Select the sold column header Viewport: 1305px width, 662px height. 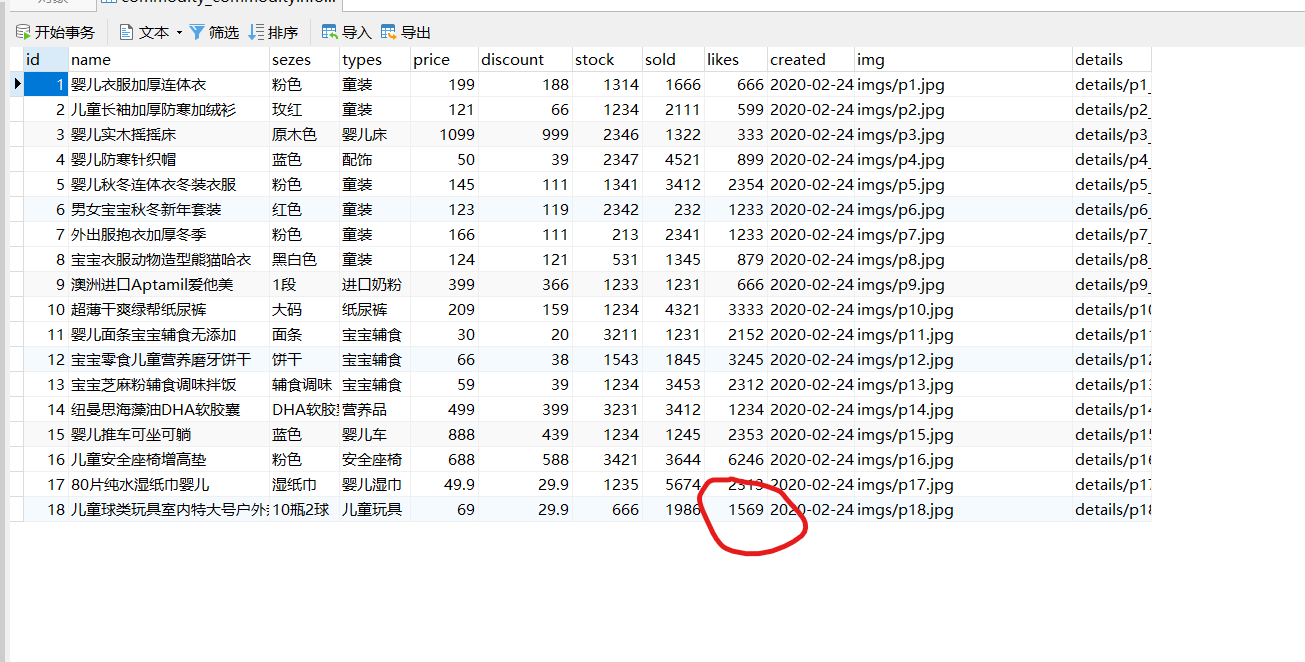click(673, 60)
